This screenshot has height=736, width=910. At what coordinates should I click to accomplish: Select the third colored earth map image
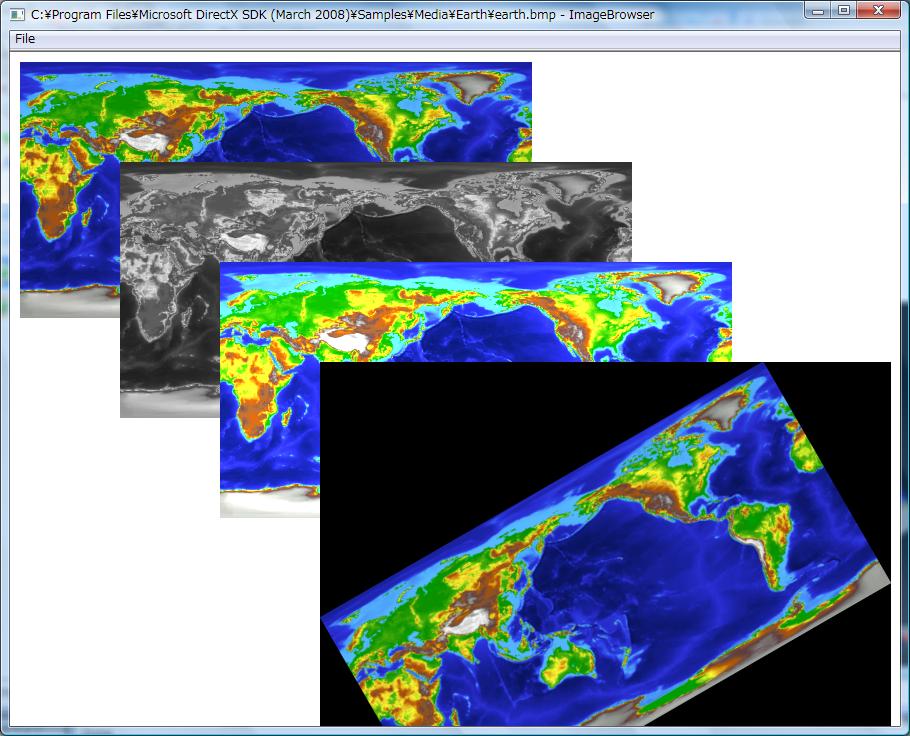[x=476, y=312]
